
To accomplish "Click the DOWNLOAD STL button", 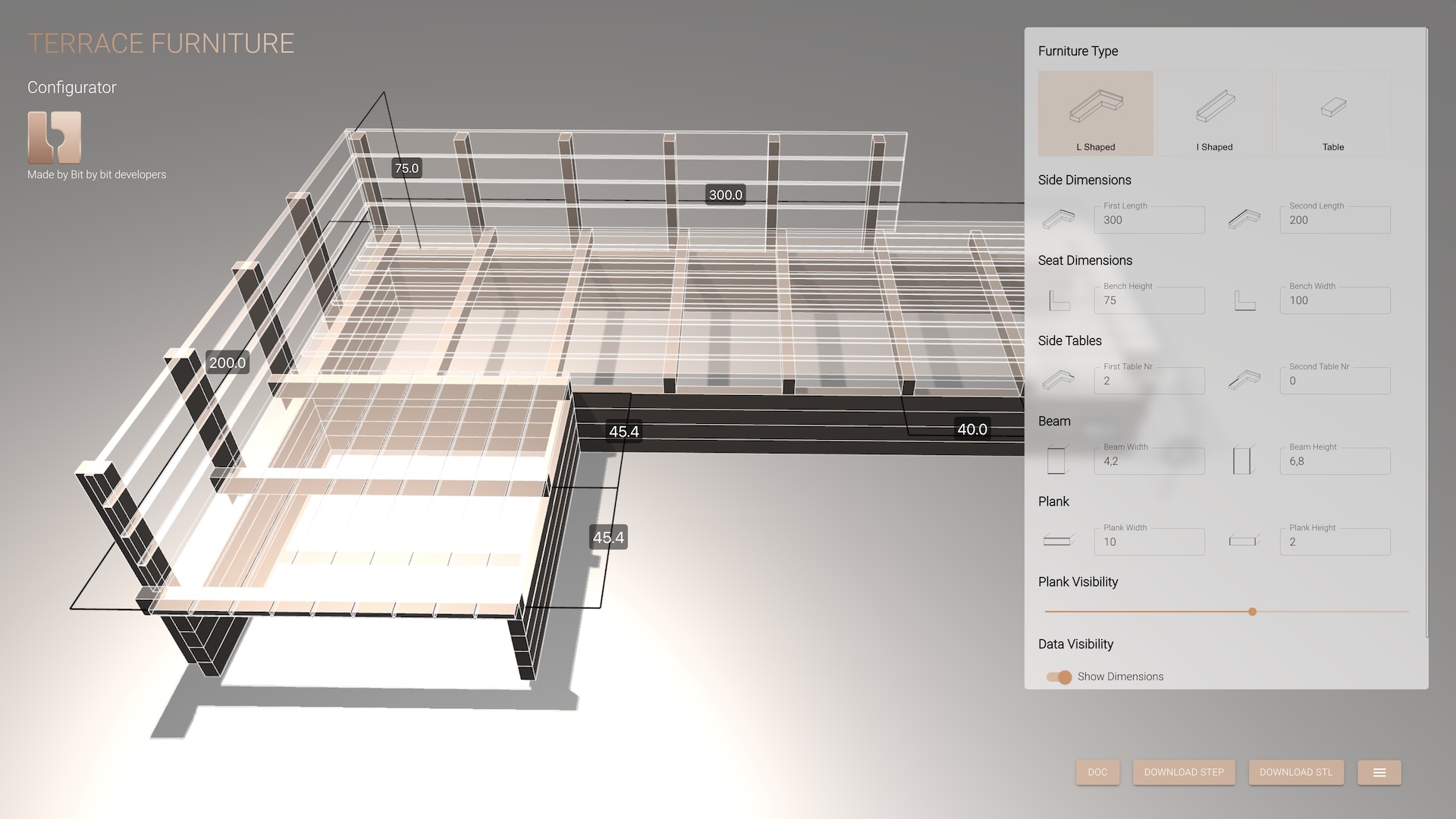I will (x=1296, y=772).
